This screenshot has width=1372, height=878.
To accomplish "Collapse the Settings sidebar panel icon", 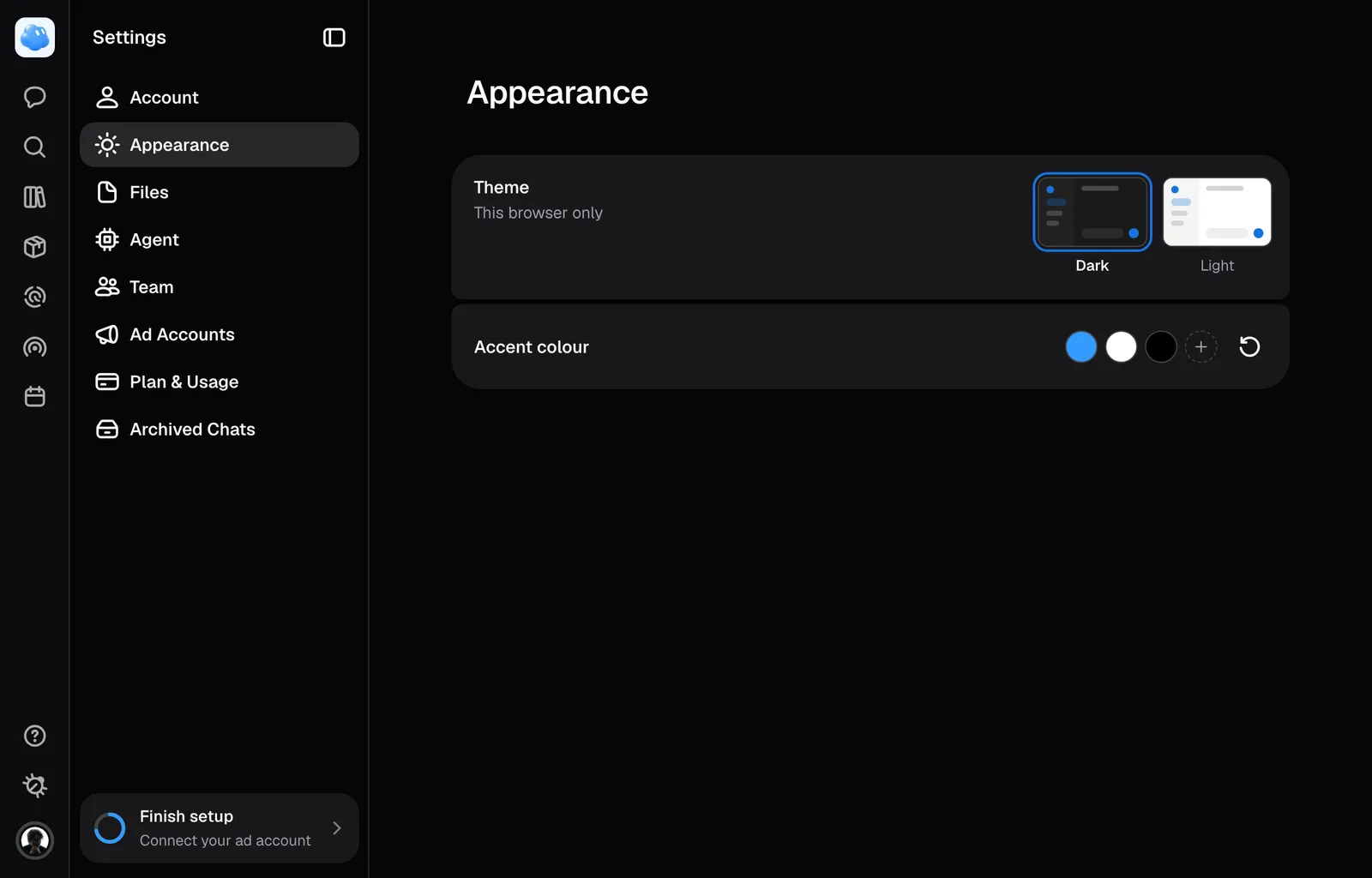I will (334, 38).
